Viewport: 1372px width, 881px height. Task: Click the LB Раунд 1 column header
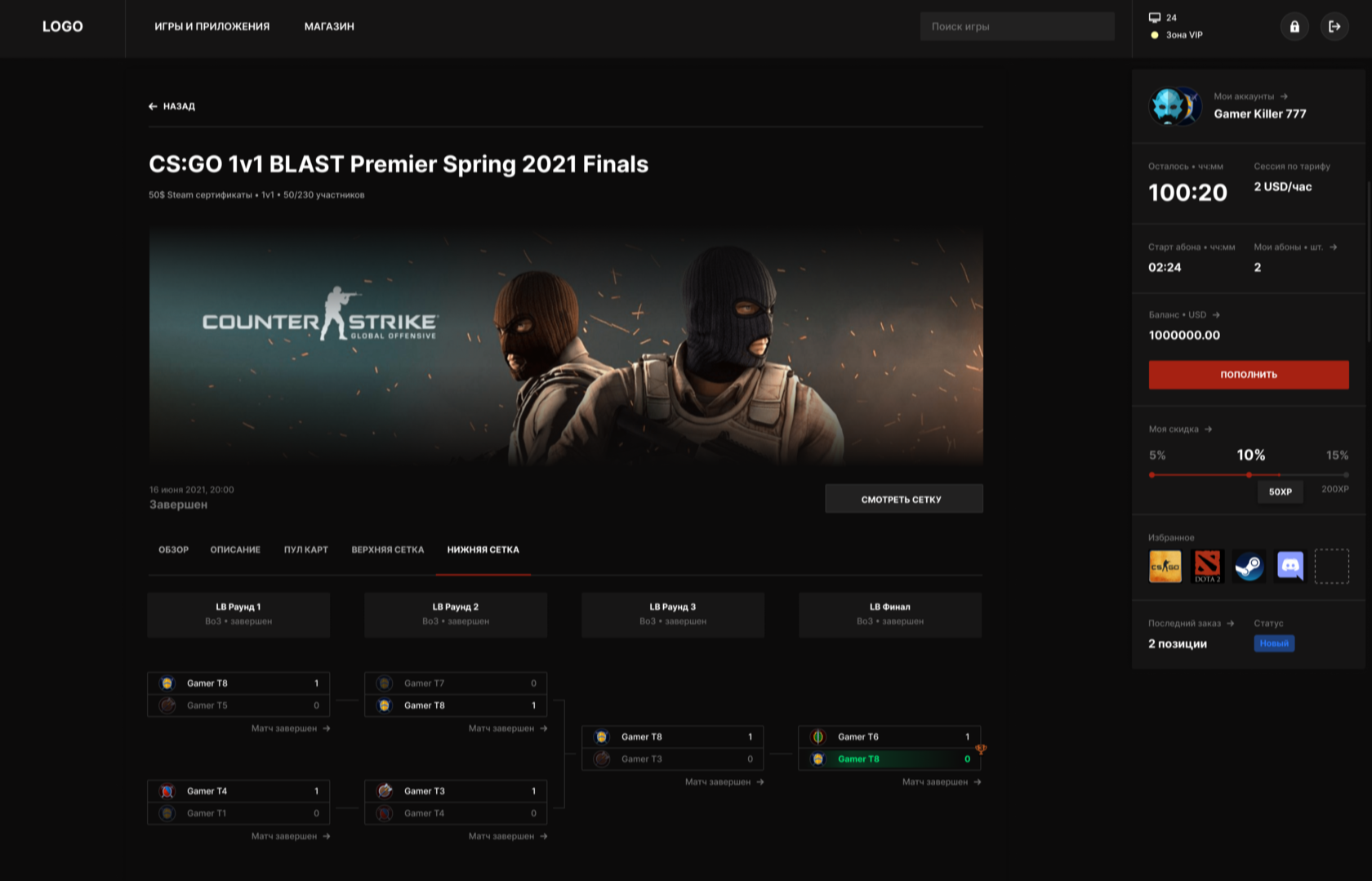click(238, 615)
